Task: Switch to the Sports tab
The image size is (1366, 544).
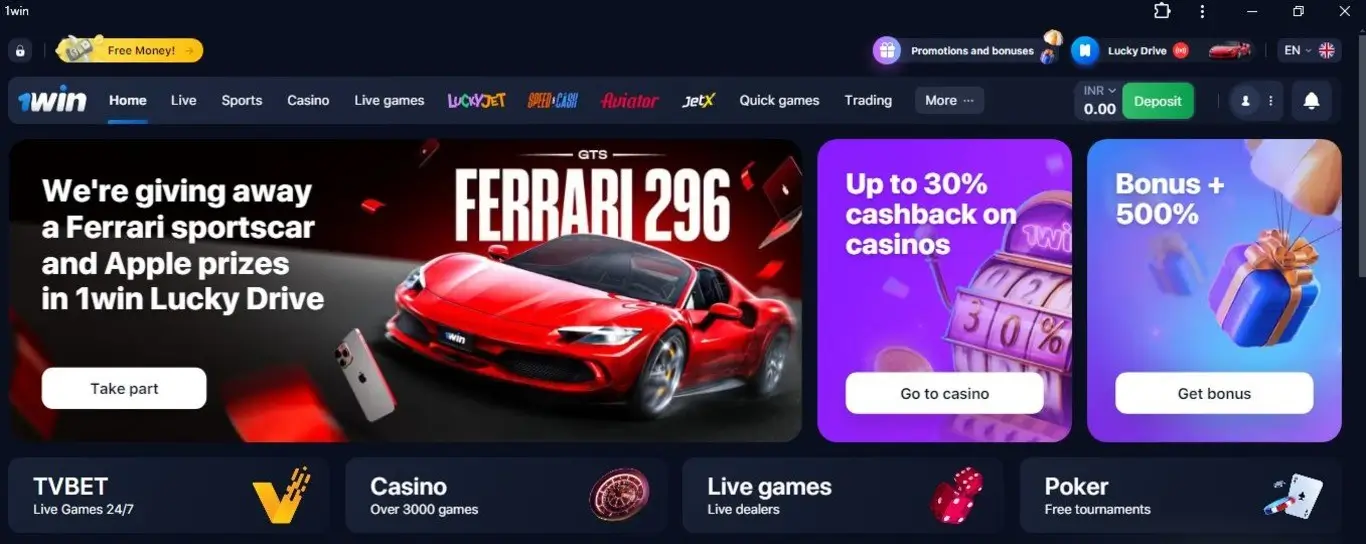Action: 242,100
